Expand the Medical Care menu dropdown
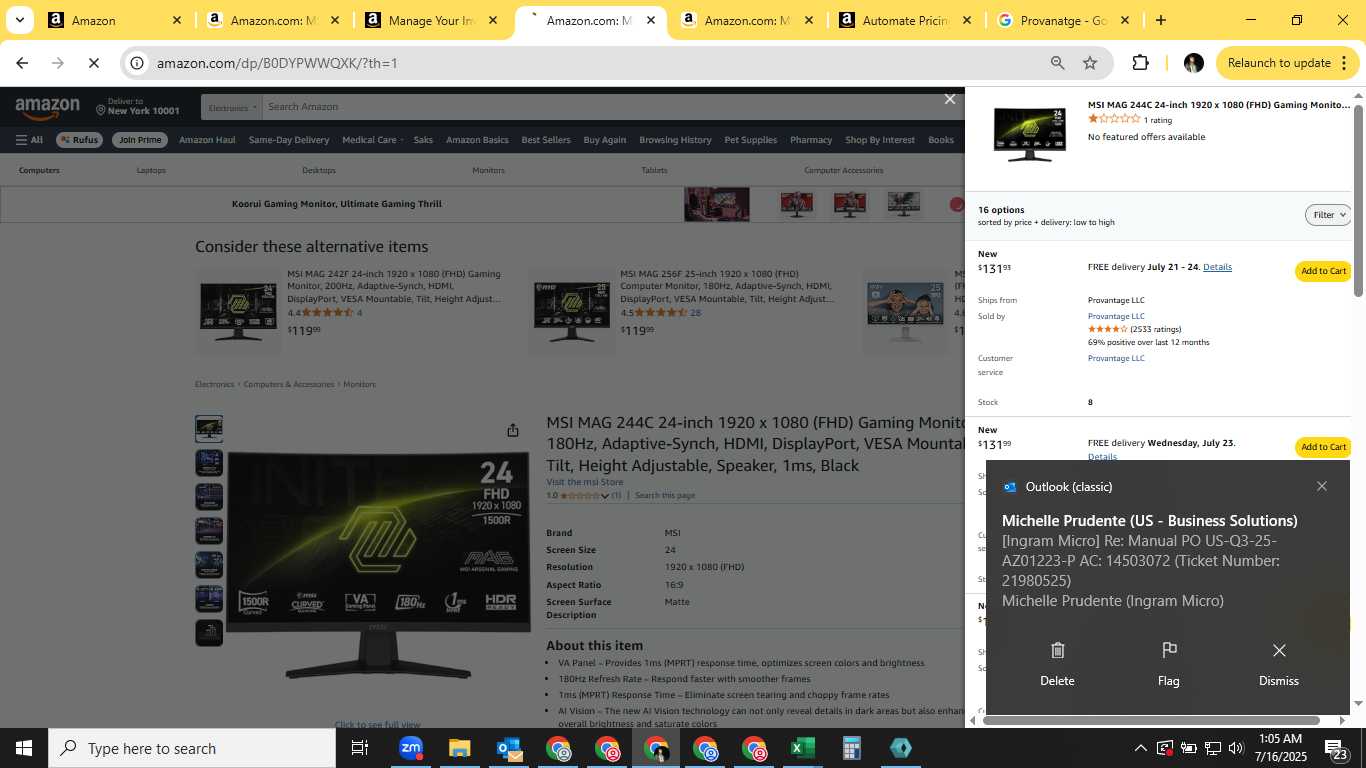The width and height of the screenshot is (1366, 768). click(x=373, y=140)
